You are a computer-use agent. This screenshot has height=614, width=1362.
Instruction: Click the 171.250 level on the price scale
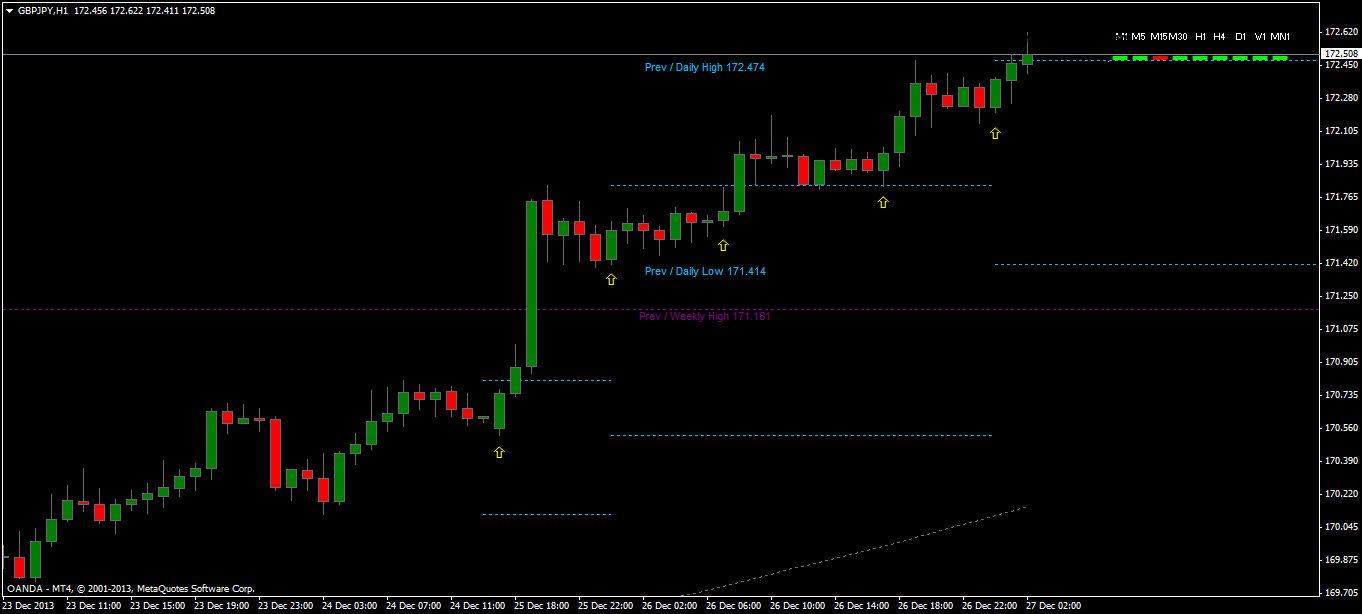tap(1341, 296)
